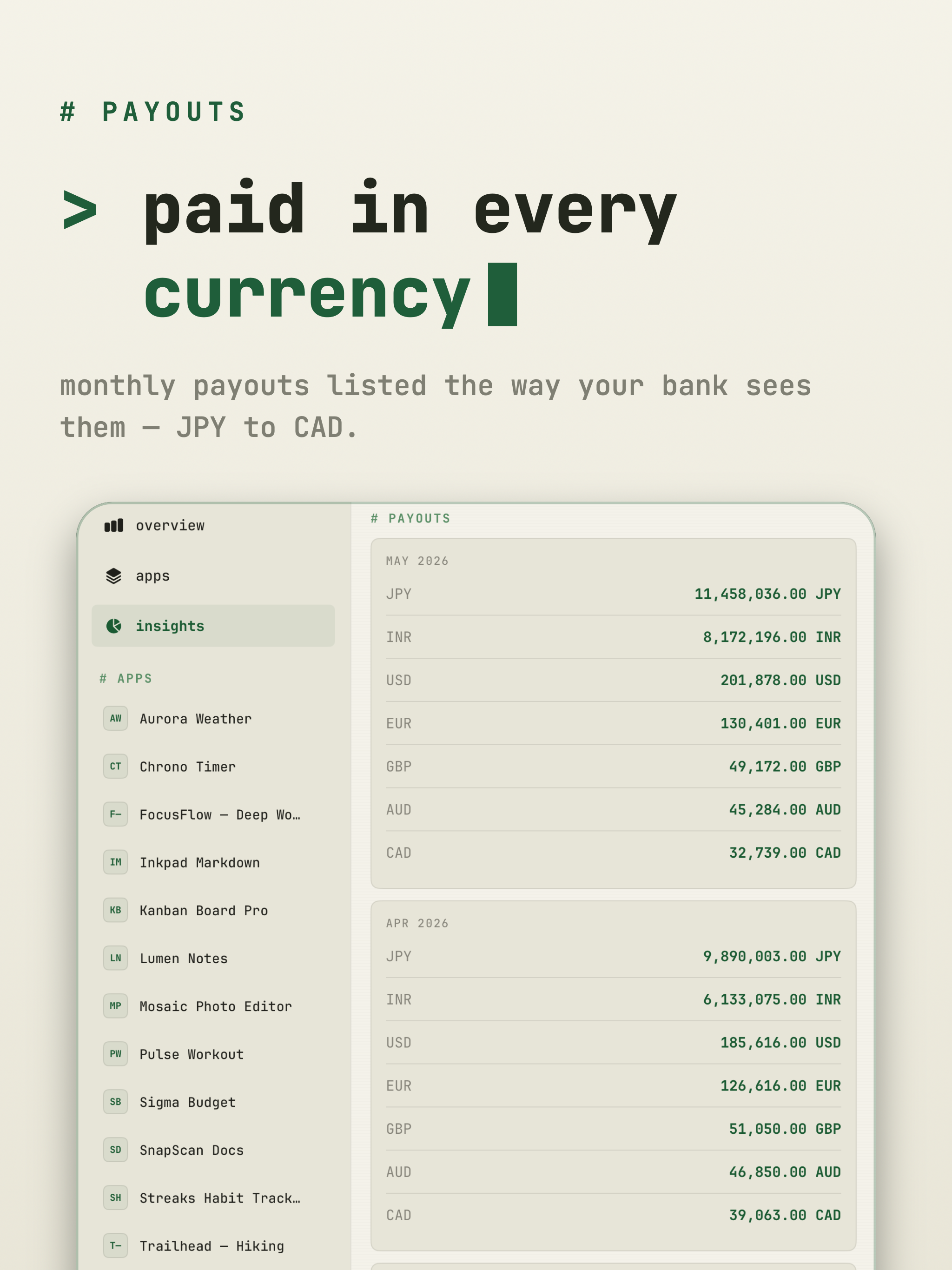Image resolution: width=952 pixels, height=1270 pixels.
Task: Click the 201,878.00 USD amount
Action: coord(781,681)
